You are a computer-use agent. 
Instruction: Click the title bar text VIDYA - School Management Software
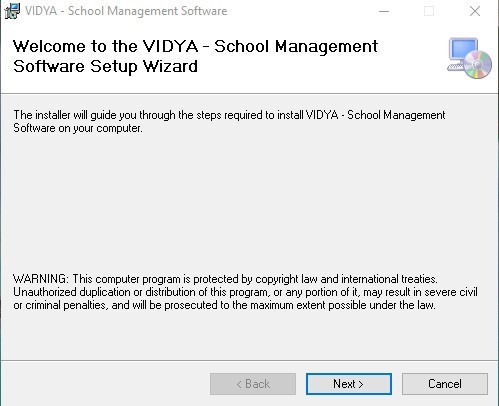pos(126,11)
